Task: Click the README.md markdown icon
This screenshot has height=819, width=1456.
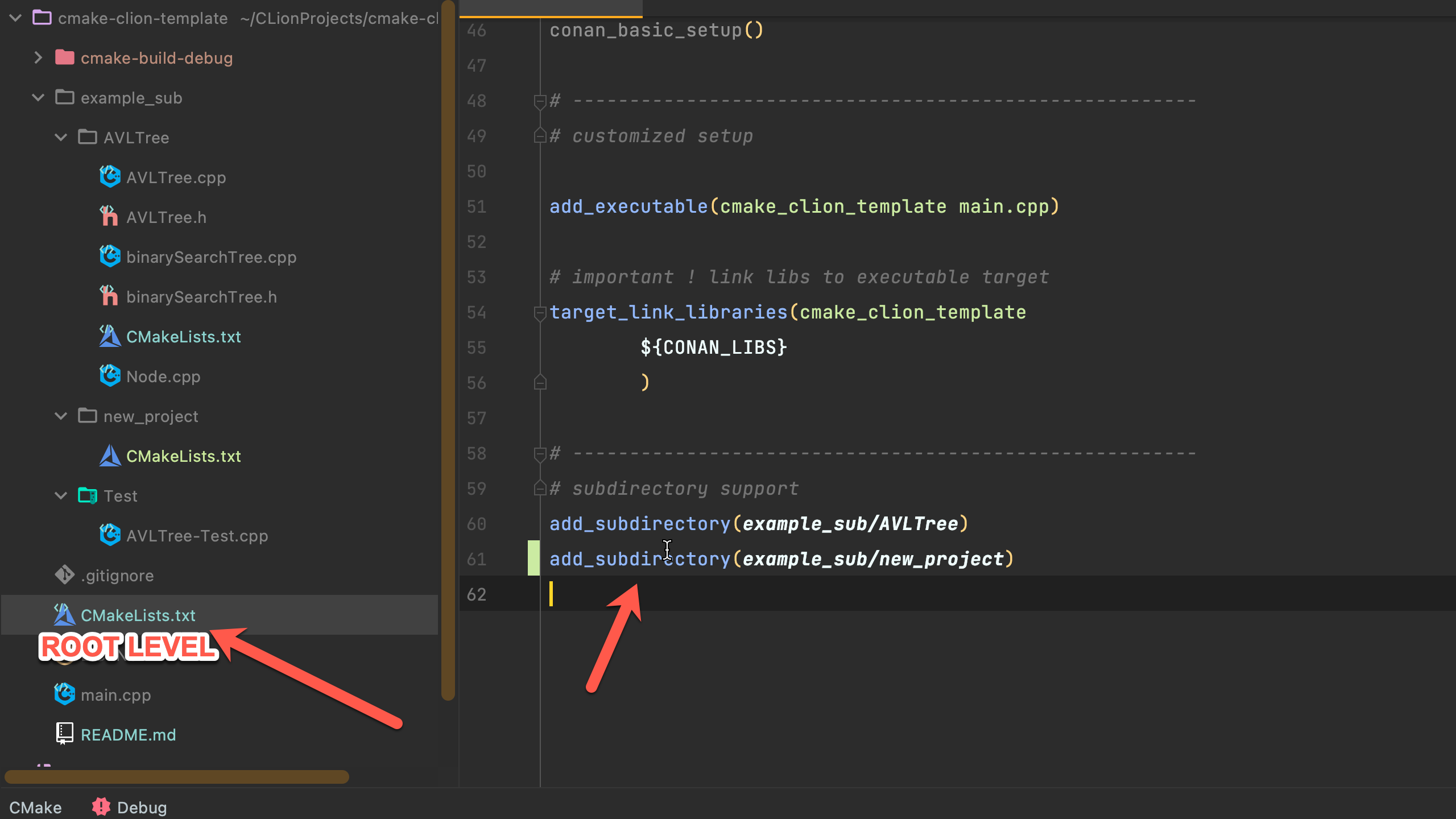Action: point(64,734)
